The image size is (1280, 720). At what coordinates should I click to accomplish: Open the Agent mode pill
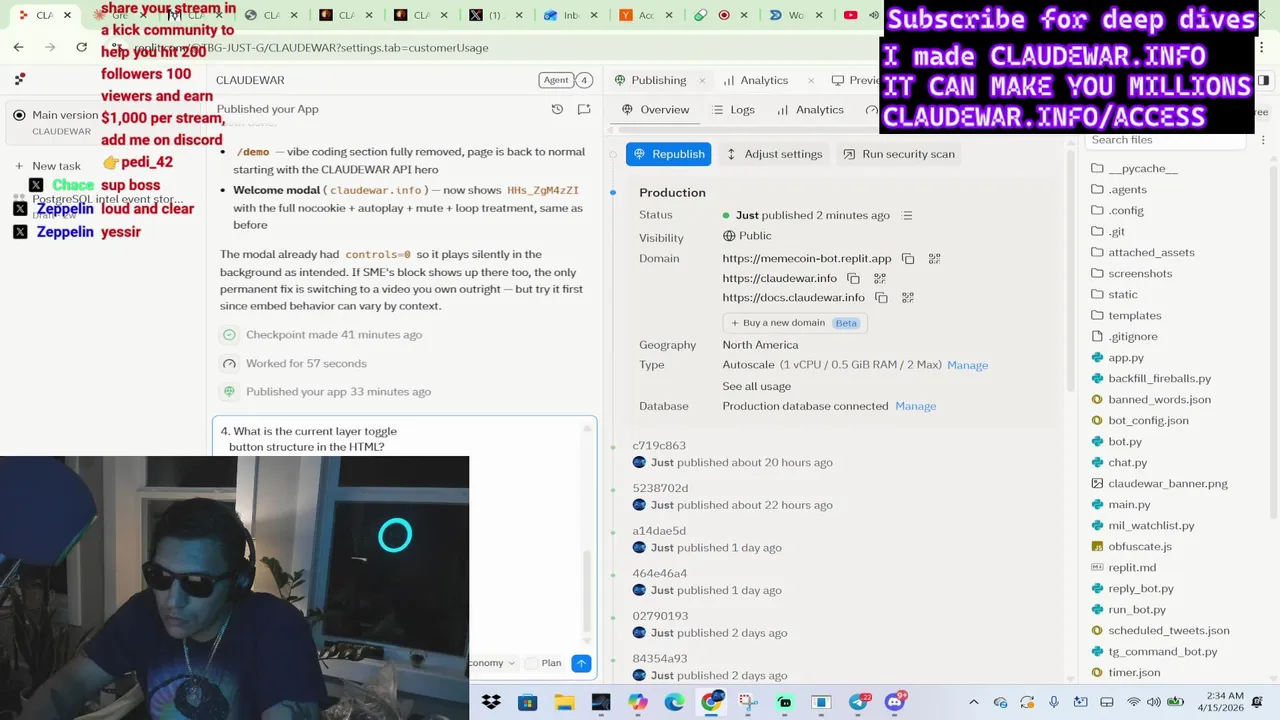pyautogui.click(x=557, y=80)
